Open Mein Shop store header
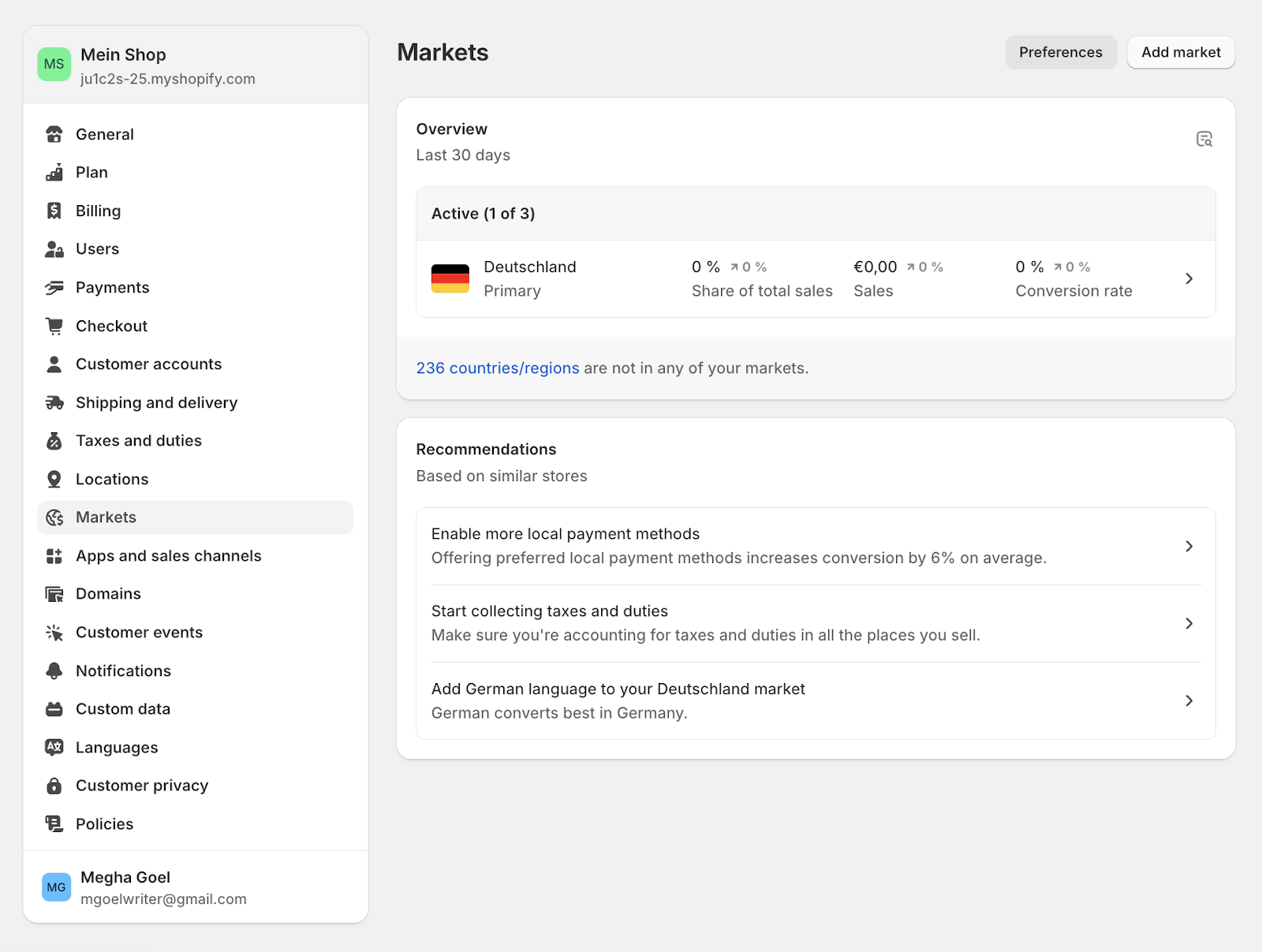Screen dimensions: 1262x952 pyautogui.click(x=196, y=65)
